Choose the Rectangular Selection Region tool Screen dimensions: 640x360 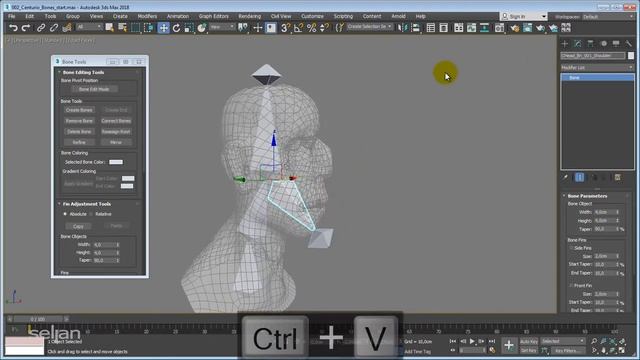tap(136, 28)
